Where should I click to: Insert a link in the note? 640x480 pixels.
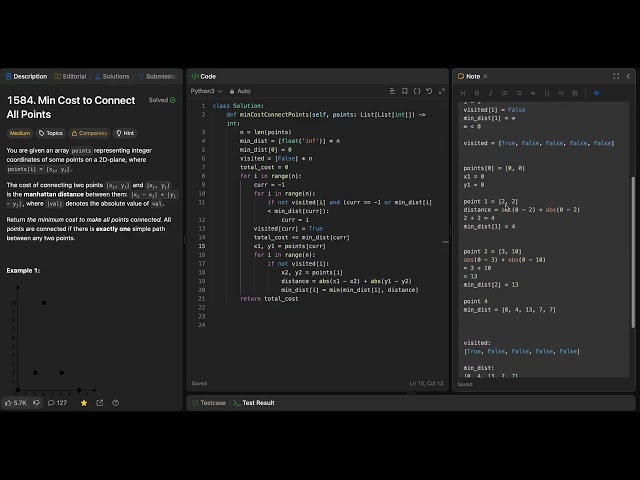(x=561, y=93)
